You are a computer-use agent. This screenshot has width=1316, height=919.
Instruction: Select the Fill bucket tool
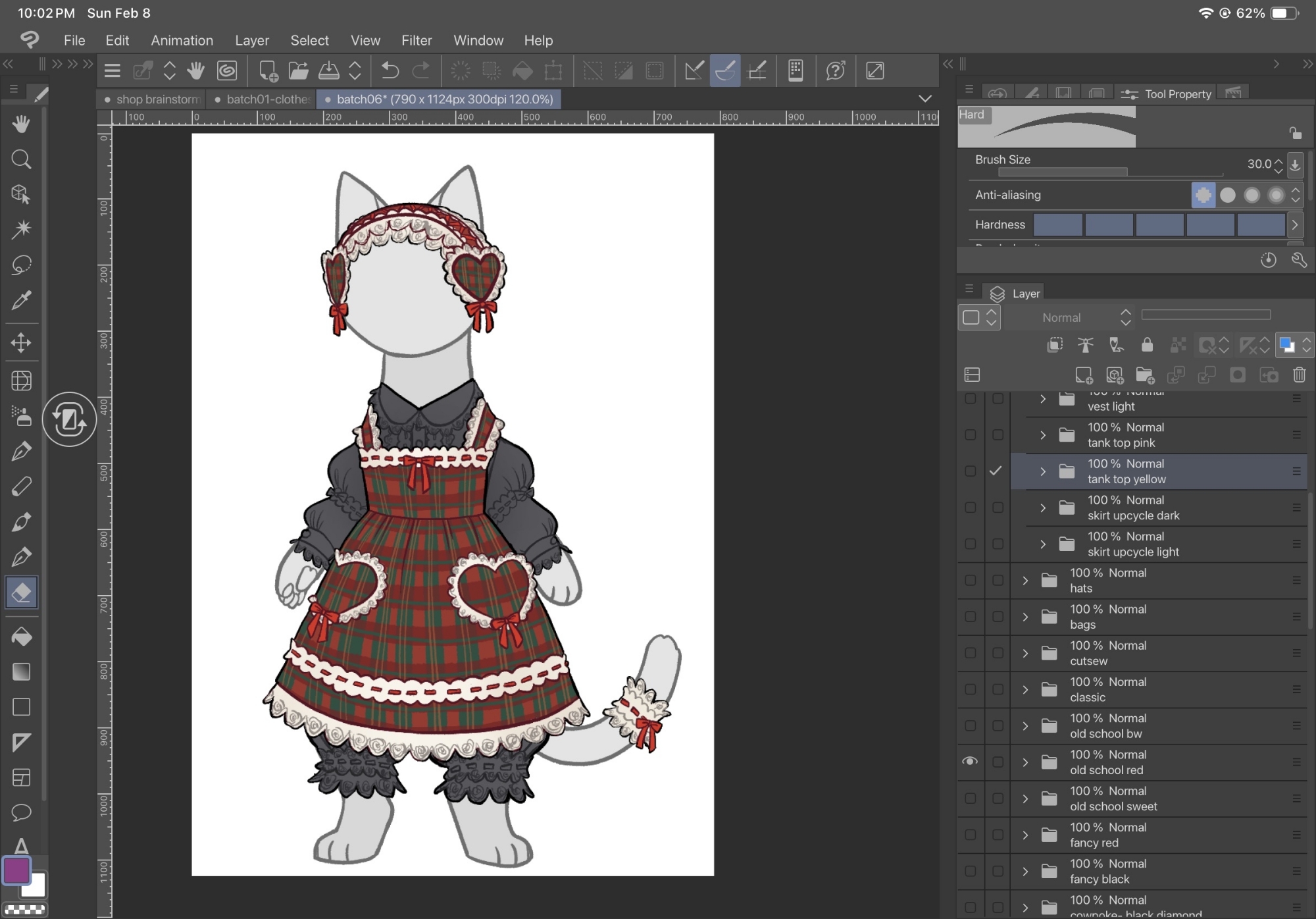[21, 637]
